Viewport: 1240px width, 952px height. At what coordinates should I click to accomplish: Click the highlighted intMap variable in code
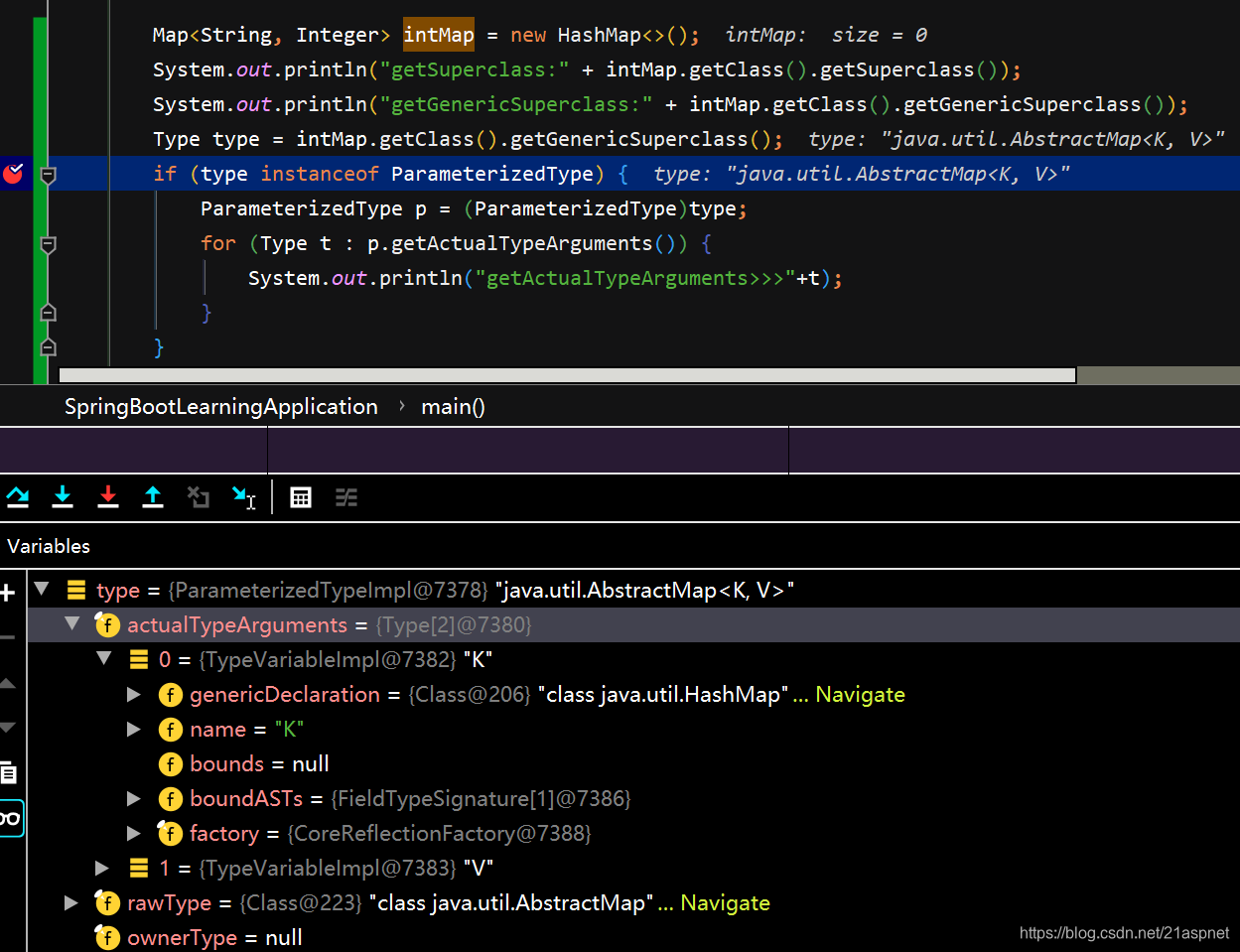point(439,35)
